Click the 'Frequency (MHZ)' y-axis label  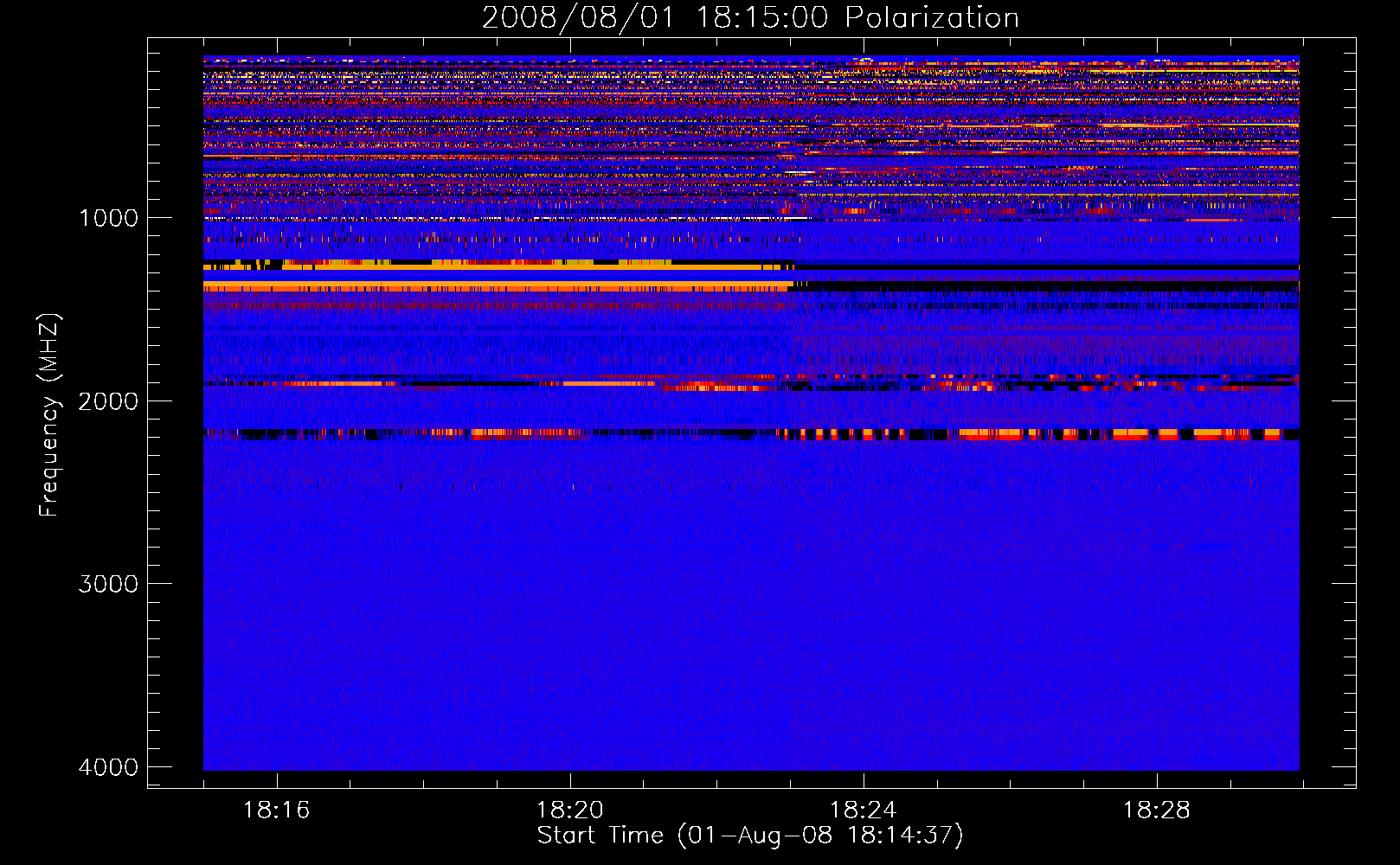(x=49, y=415)
